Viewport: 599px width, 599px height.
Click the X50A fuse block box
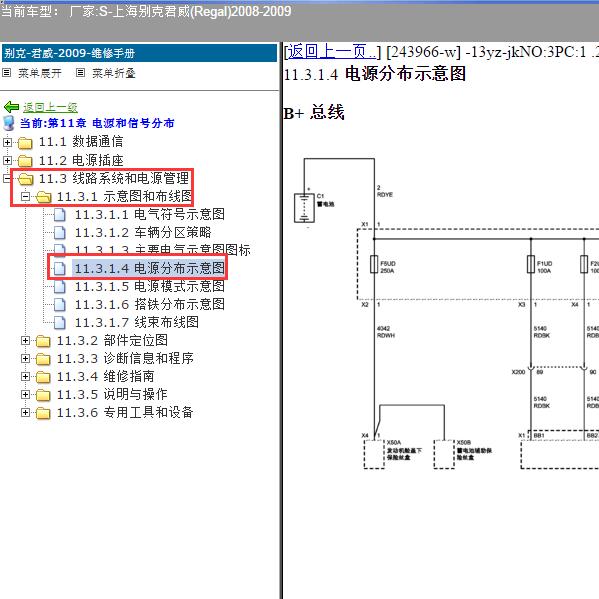[374, 454]
